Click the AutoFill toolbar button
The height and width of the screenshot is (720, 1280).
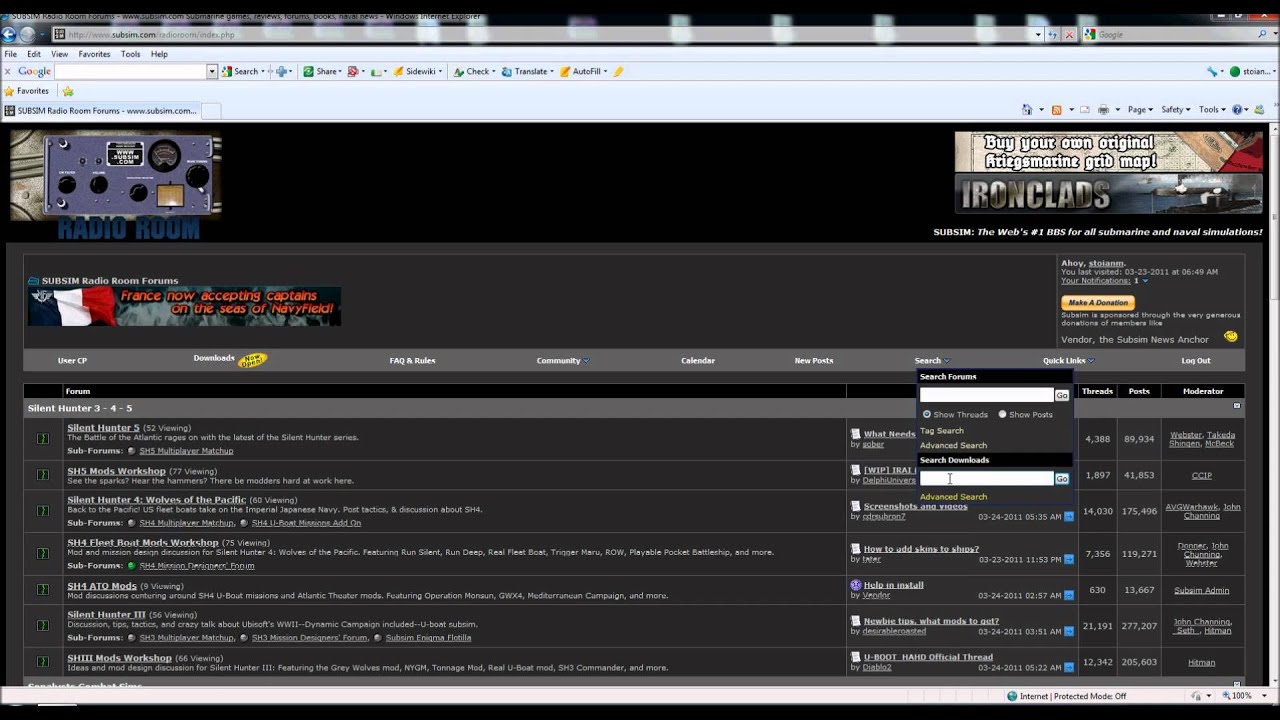[583, 71]
